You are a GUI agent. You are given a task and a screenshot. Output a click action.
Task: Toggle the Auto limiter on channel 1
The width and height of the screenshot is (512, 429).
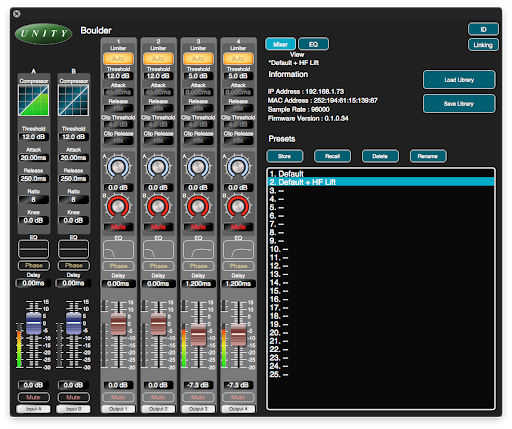click(118, 59)
